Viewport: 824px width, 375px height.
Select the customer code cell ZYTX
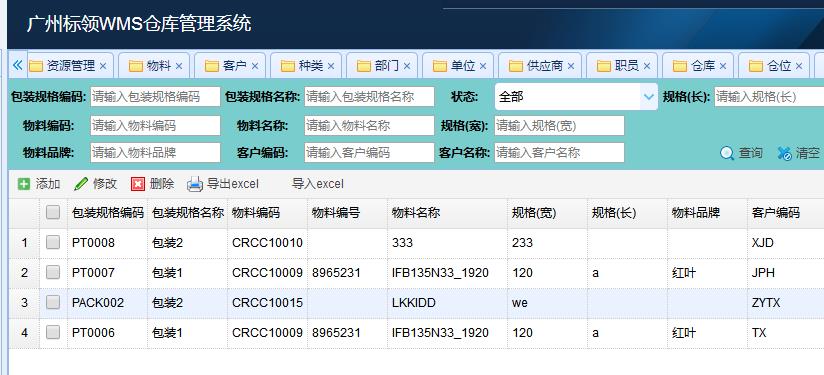tap(786, 303)
